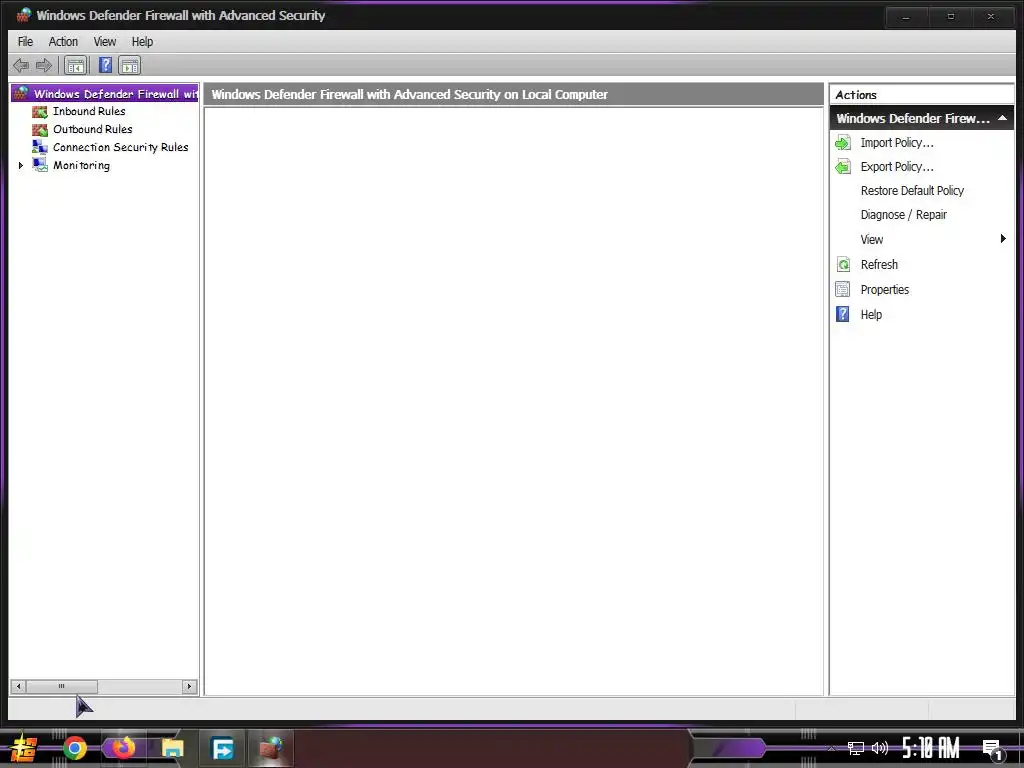Click the blue arrow app taskbar icon
The image size is (1024, 768).
click(223, 748)
